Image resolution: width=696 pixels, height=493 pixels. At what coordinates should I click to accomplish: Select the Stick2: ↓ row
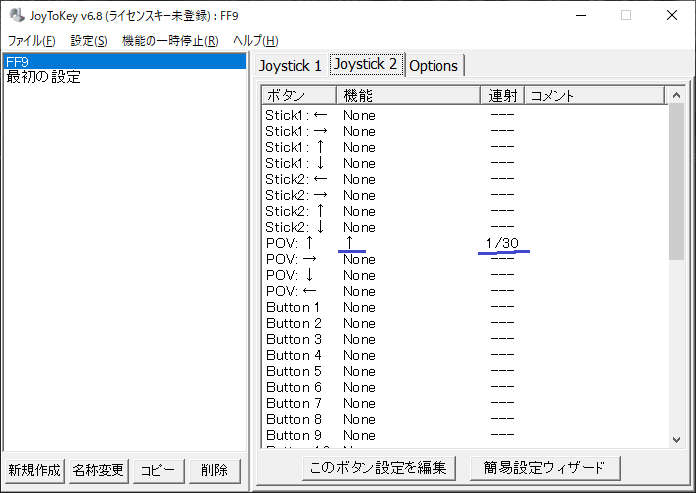pyautogui.click(x=465, y=227)
